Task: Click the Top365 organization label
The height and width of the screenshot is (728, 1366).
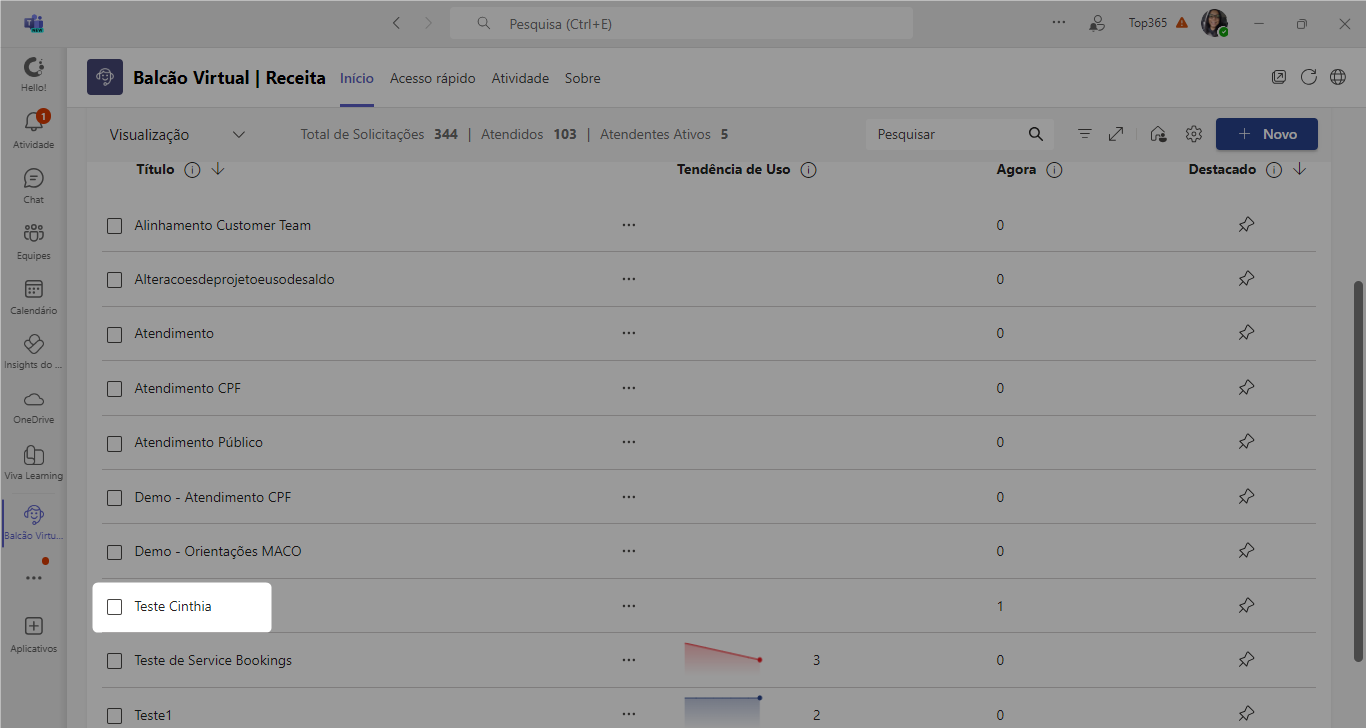Action: coord(1148,22)
